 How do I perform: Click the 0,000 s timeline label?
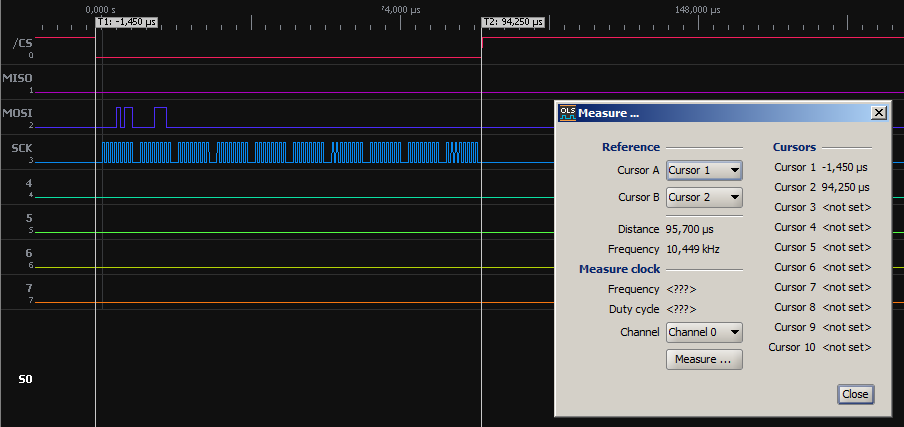(x=100, y=10)
